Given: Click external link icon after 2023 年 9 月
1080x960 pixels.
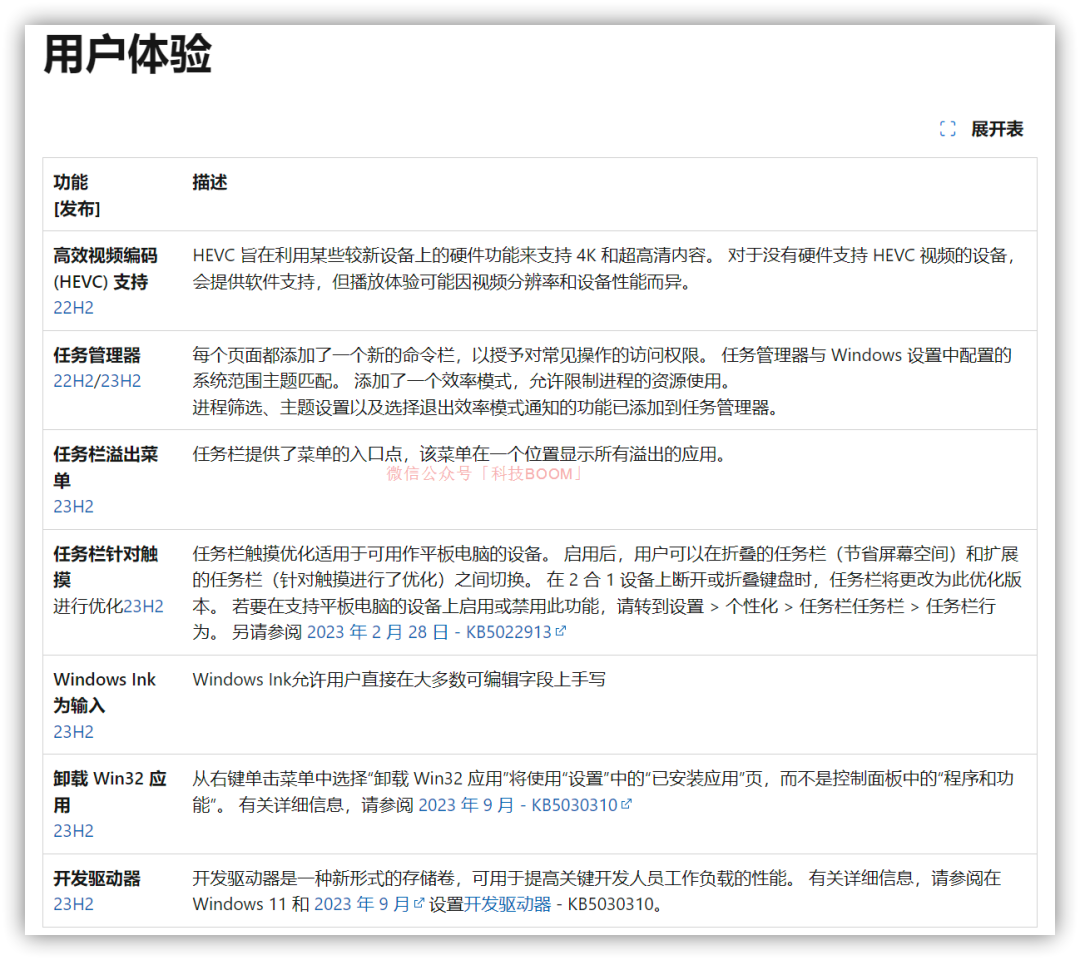Looking at the screenshot, I should (x=419, y=903).
